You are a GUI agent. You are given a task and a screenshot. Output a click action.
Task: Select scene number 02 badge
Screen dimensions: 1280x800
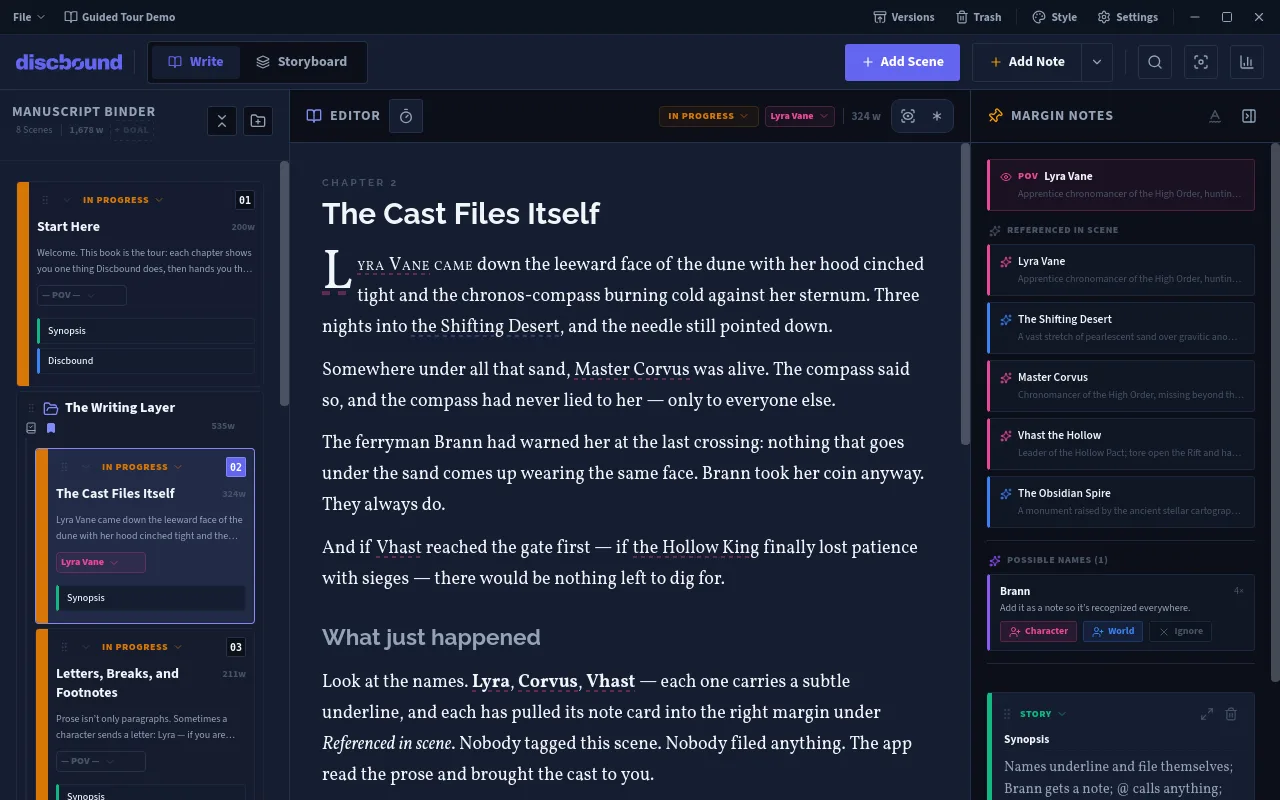[236, 467]
